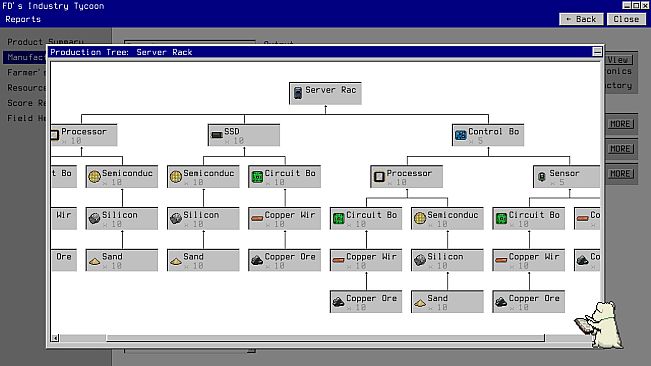Select the Sand pile icon under SSD branch
This screenshot has width=651, height=366.
176,261
